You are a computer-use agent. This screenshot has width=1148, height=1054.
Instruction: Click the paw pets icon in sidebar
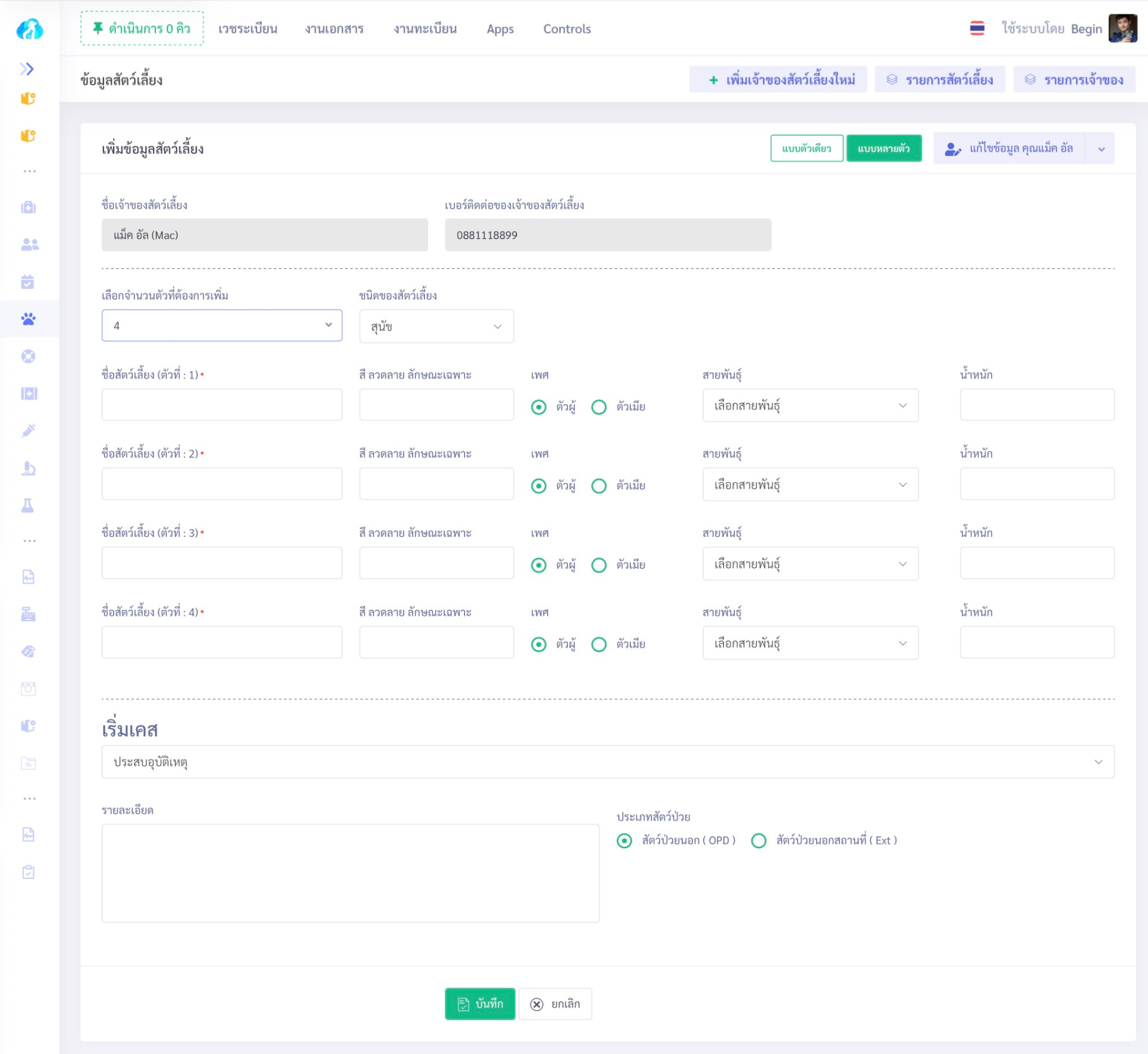28,319
